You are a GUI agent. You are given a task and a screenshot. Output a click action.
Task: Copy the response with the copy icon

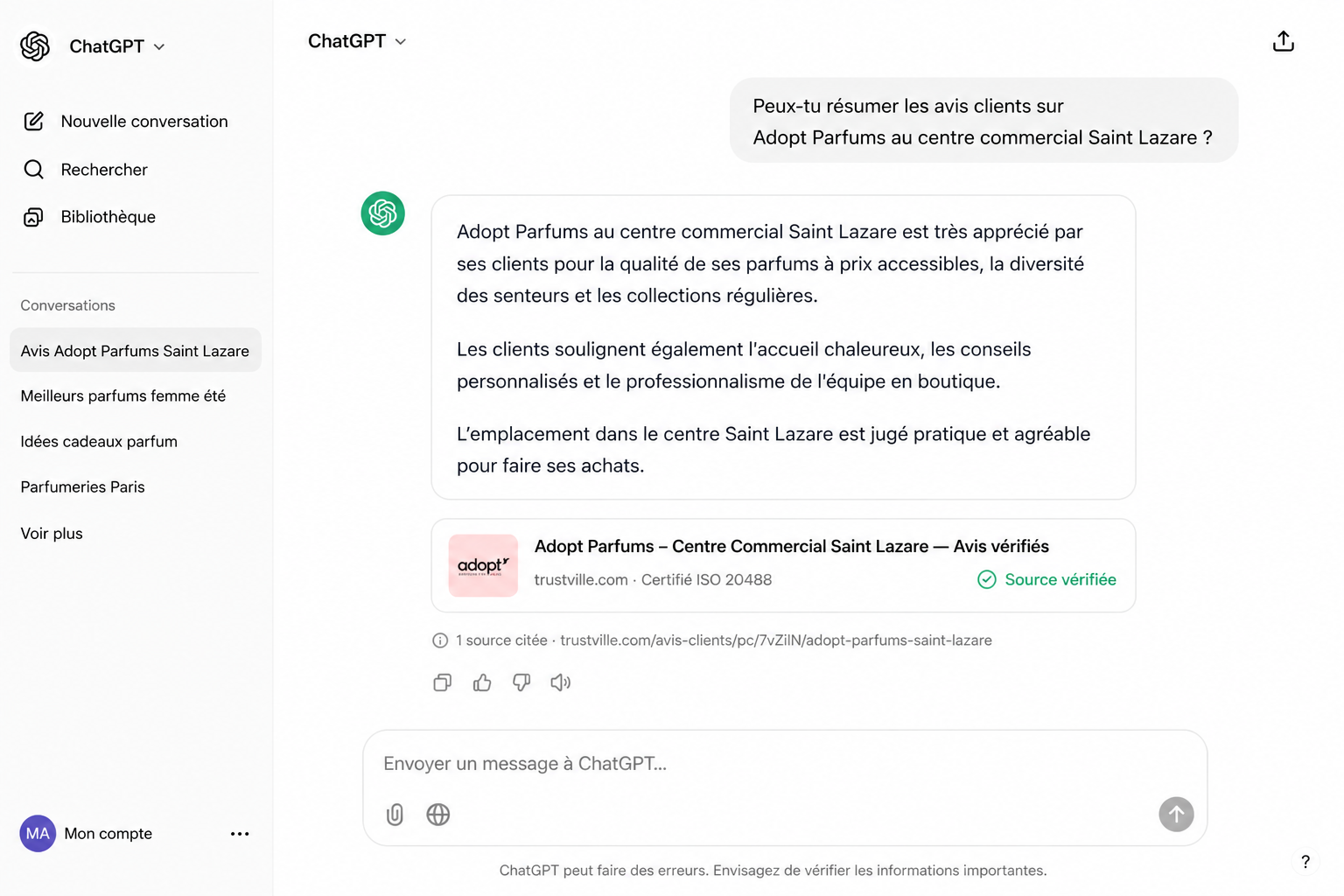coord(443,682)
